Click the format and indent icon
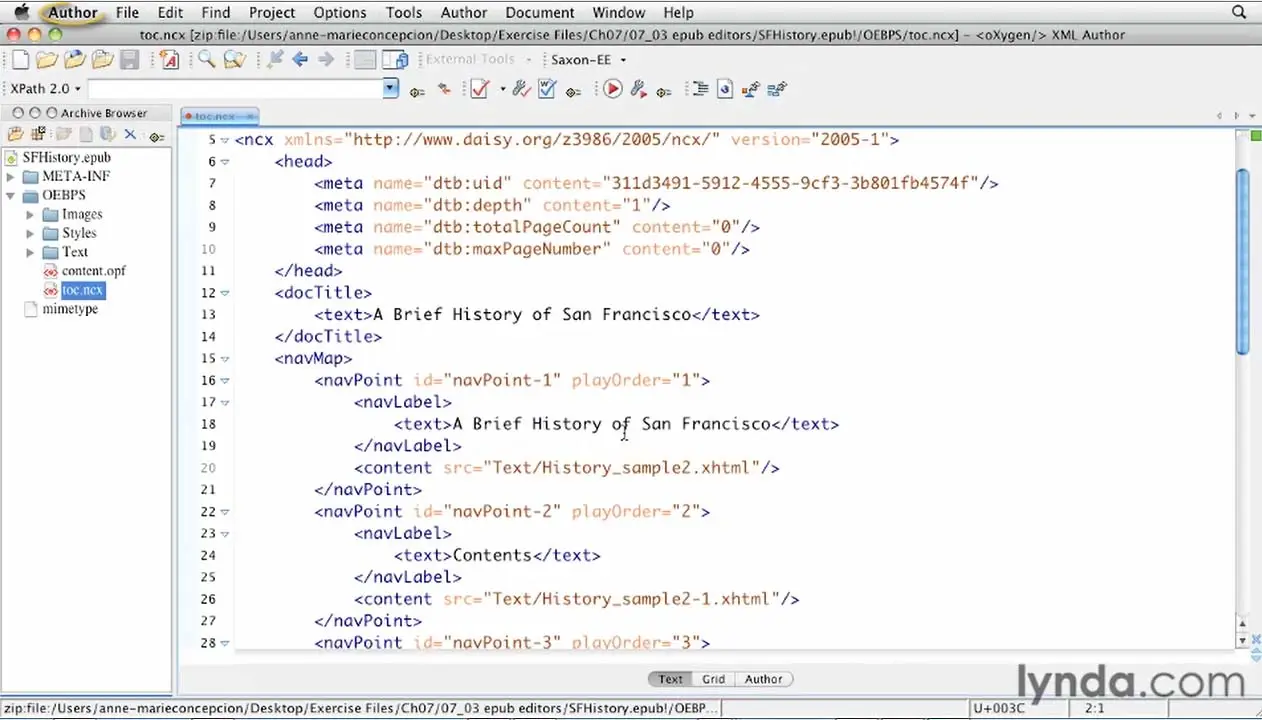The width and height of the screenshot is (1262, 720). [700, 89]
